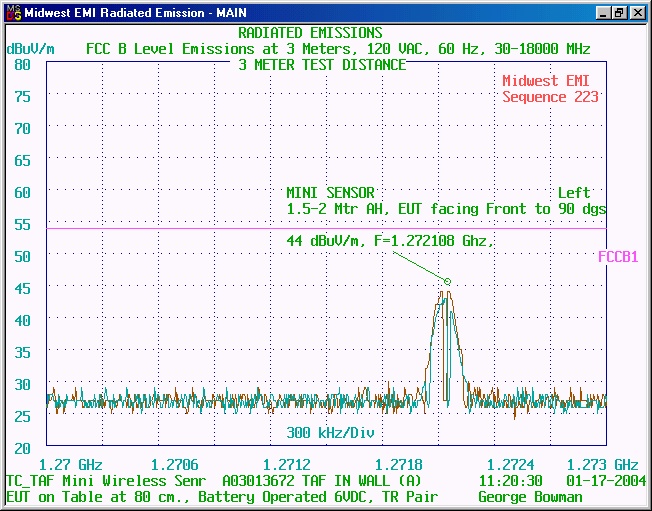652x511 pixels.
Task: Click the red Midwest EMI label
Action: coord(550,81)
